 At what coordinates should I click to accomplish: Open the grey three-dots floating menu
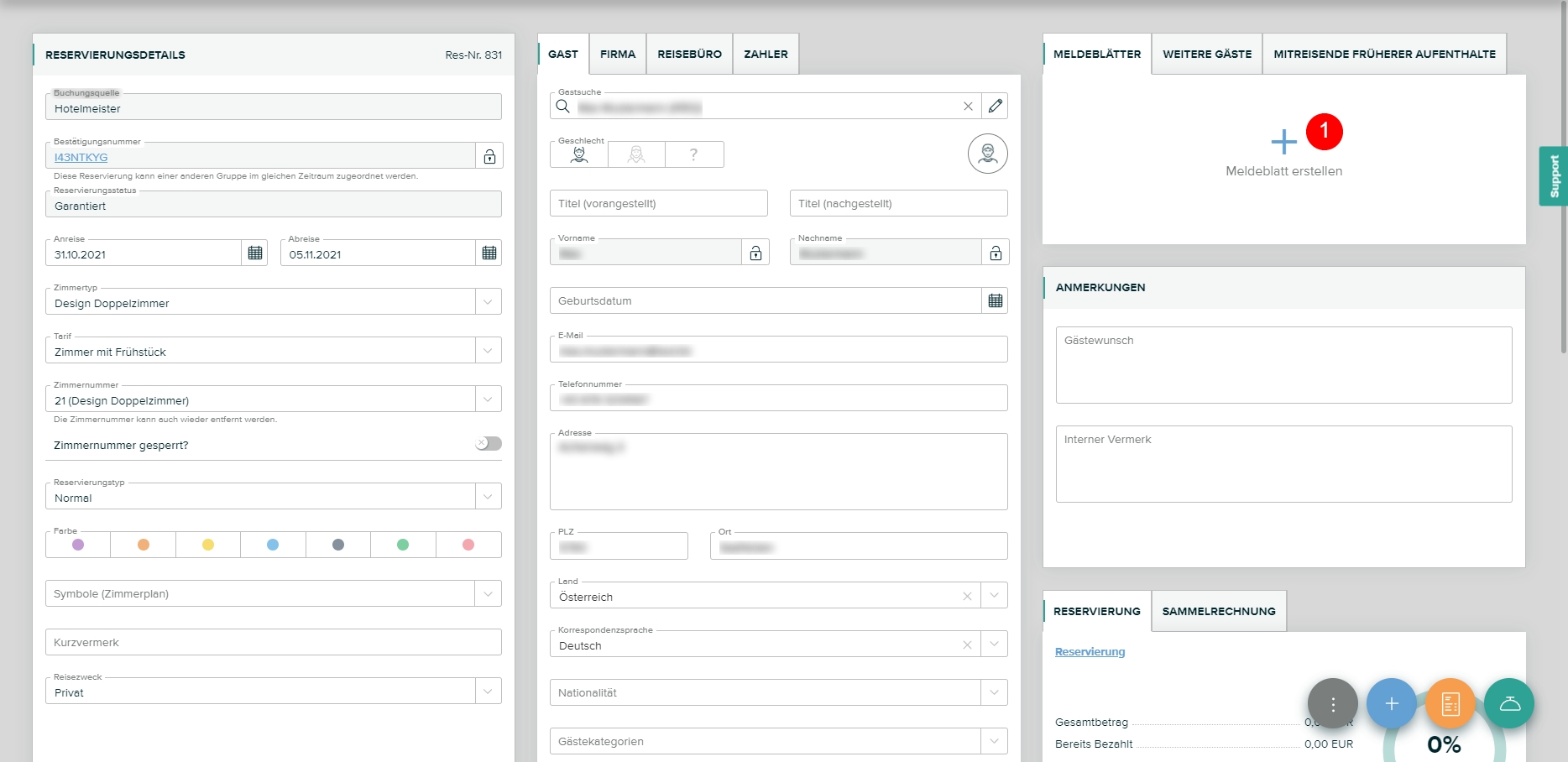1332,703
